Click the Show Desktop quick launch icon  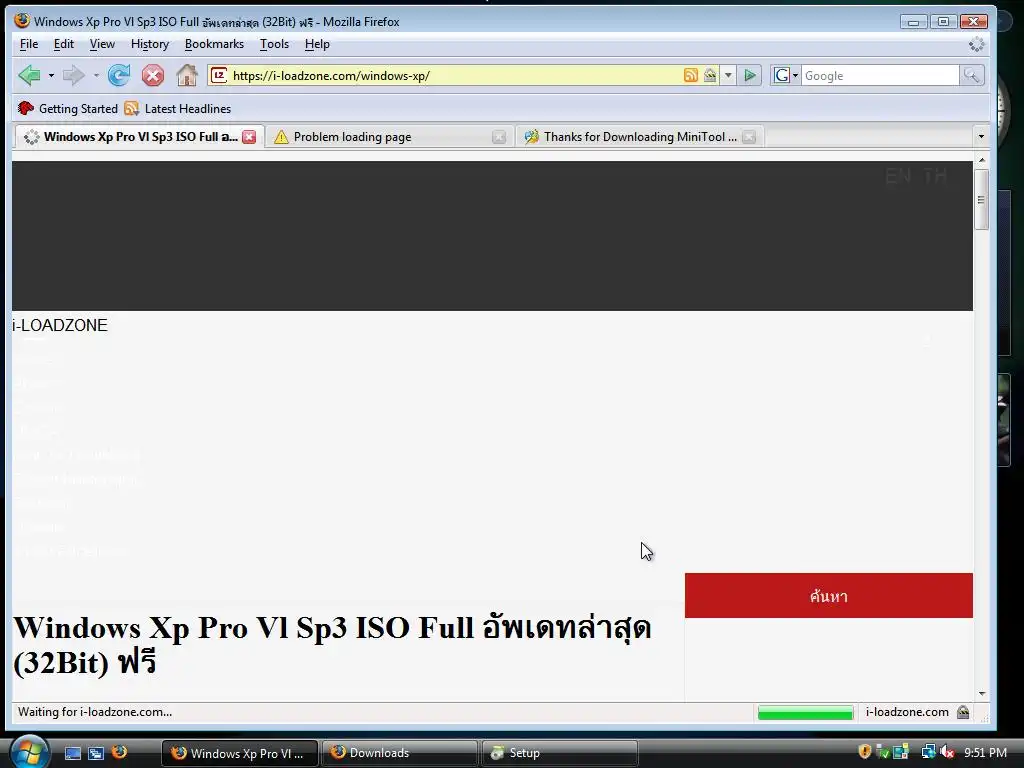point(73,753)
